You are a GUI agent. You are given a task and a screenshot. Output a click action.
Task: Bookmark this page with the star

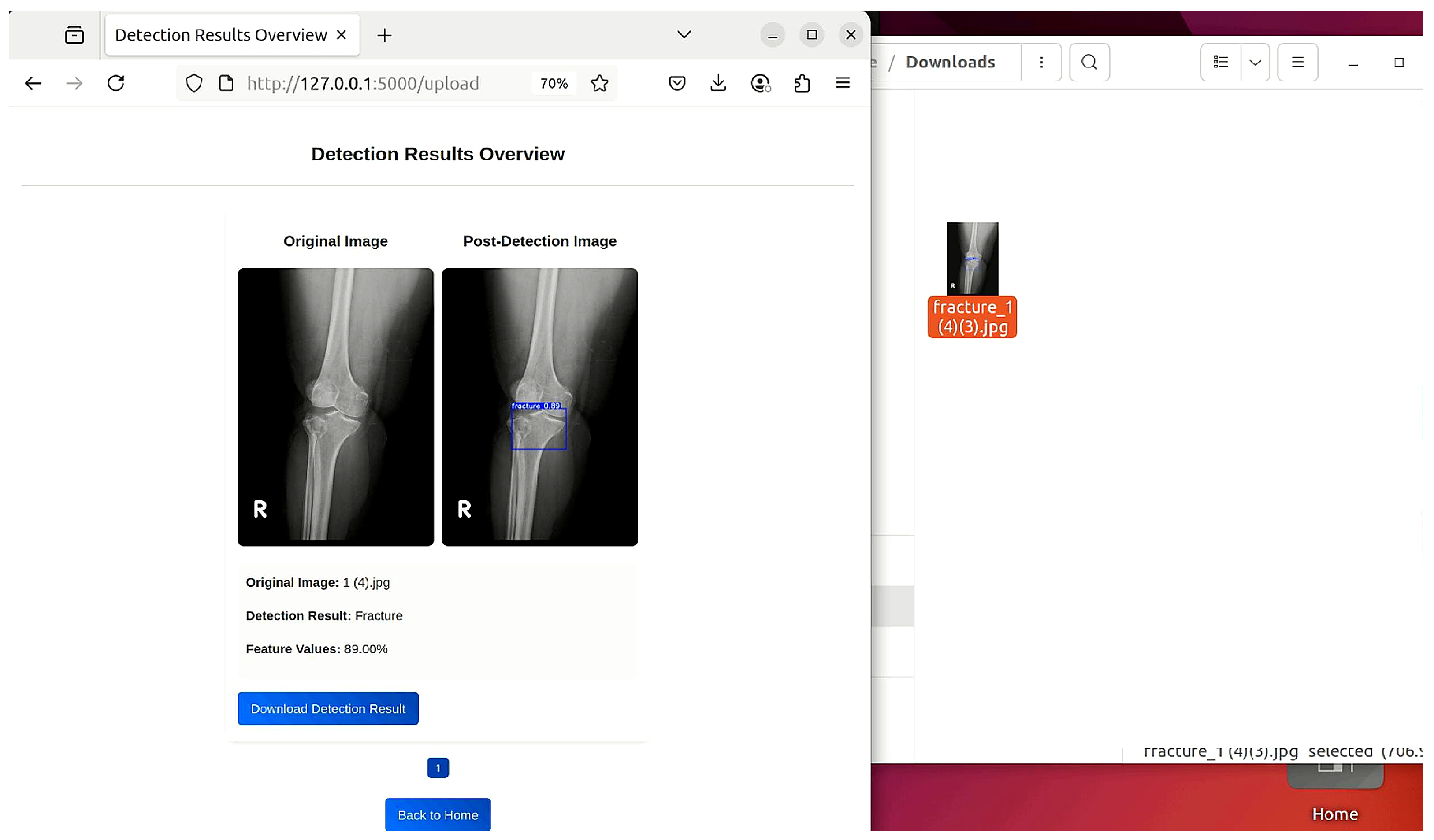[599, 84]
